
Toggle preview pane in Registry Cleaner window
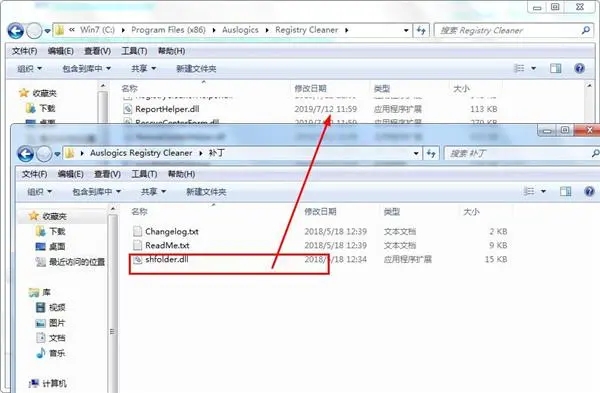point(556,68)
